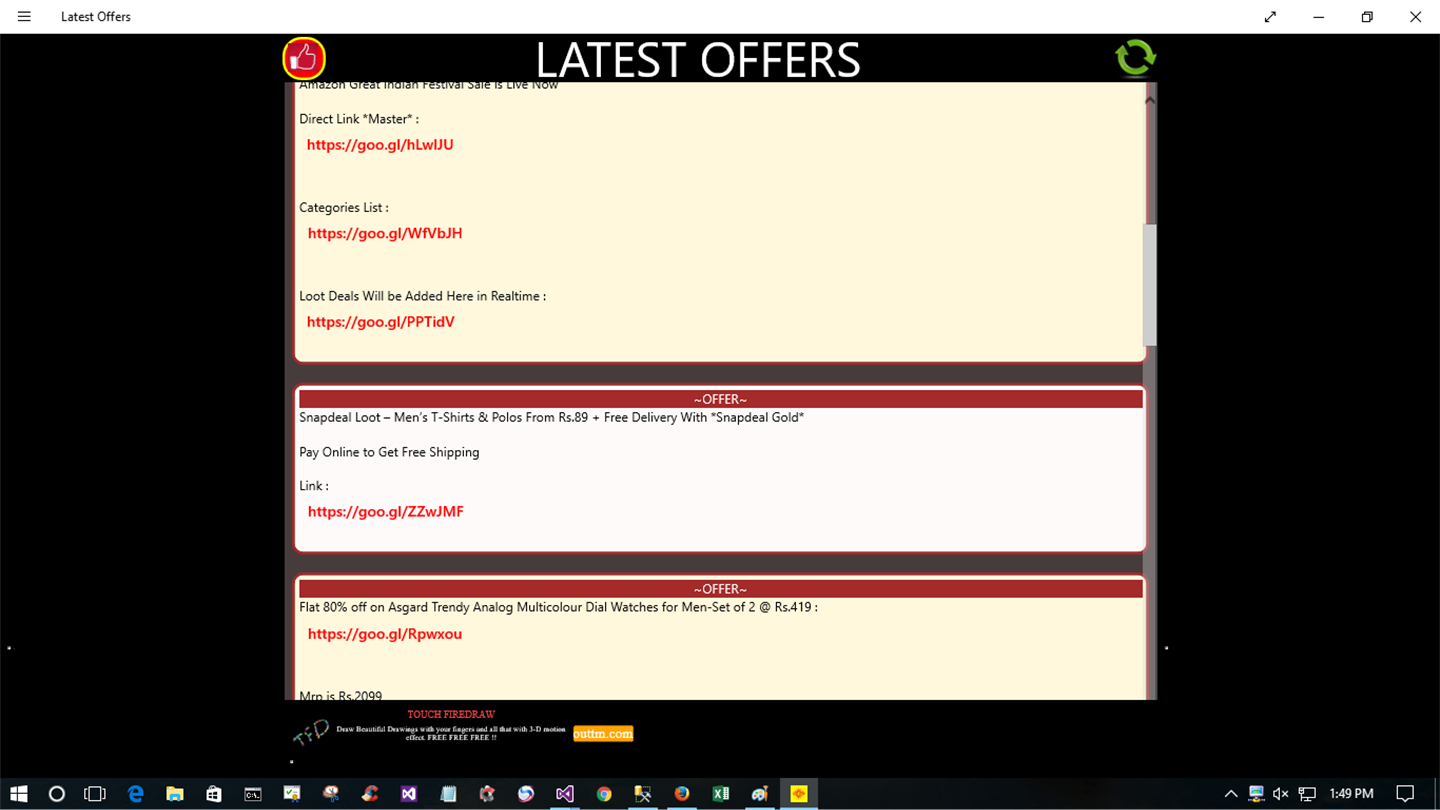The height and width of the screenshot is (810, 1440).
Task: Open File Explorer from the taskbar
Action: [174, 794]
